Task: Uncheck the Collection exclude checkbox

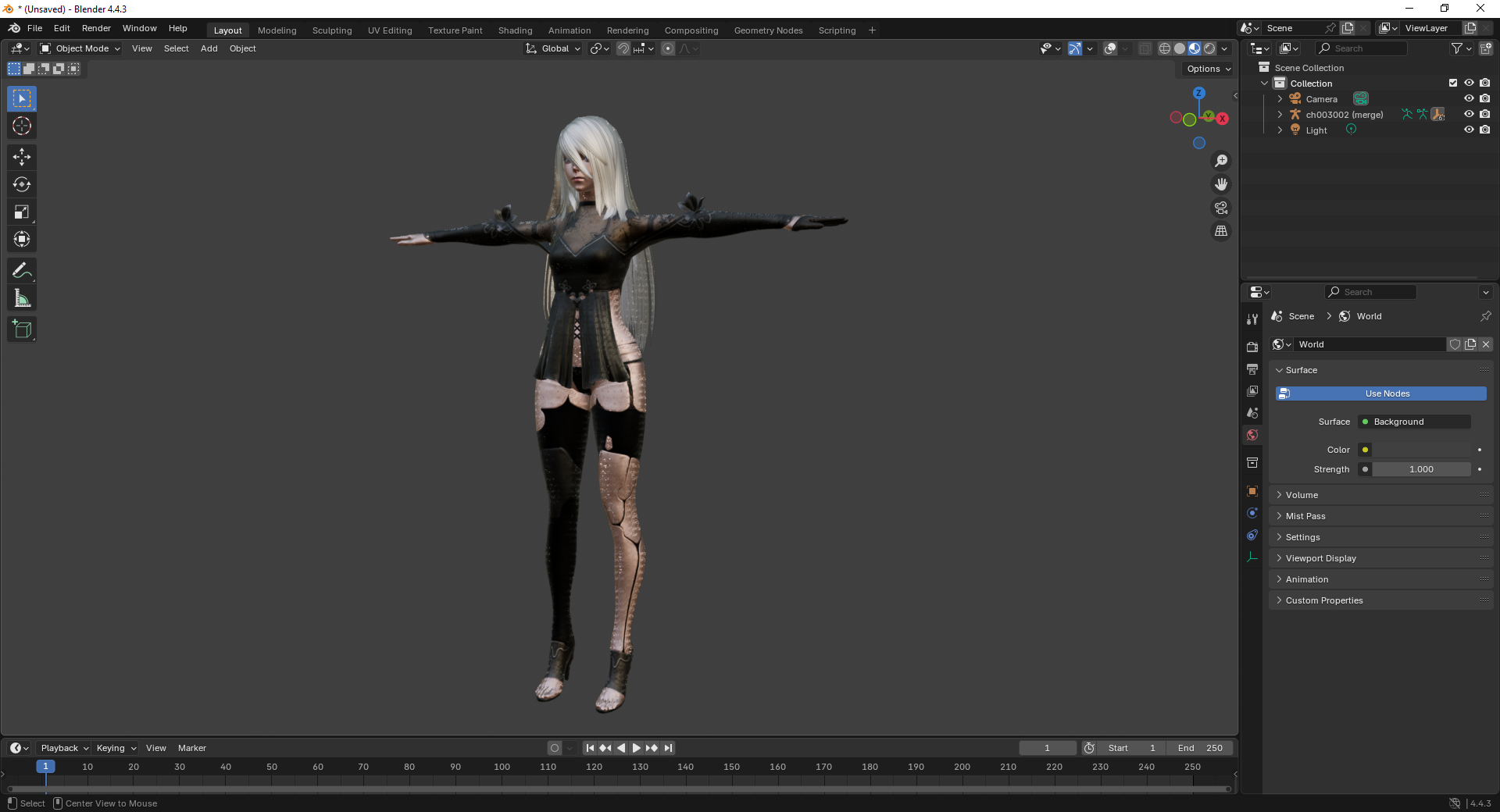Action: point(1453,84)
